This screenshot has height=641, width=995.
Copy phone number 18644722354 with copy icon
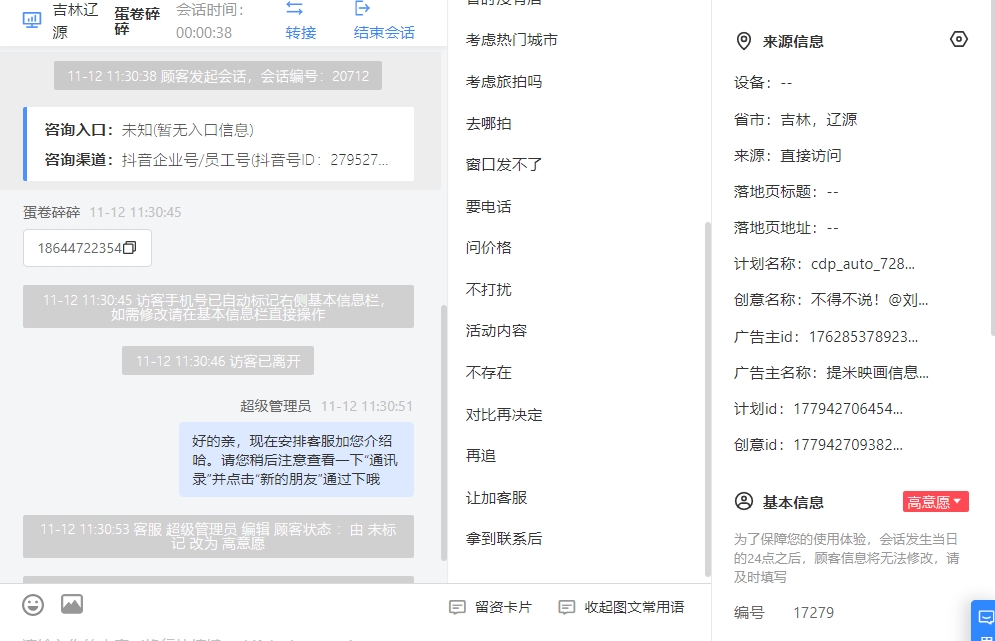tap(129, 248)
